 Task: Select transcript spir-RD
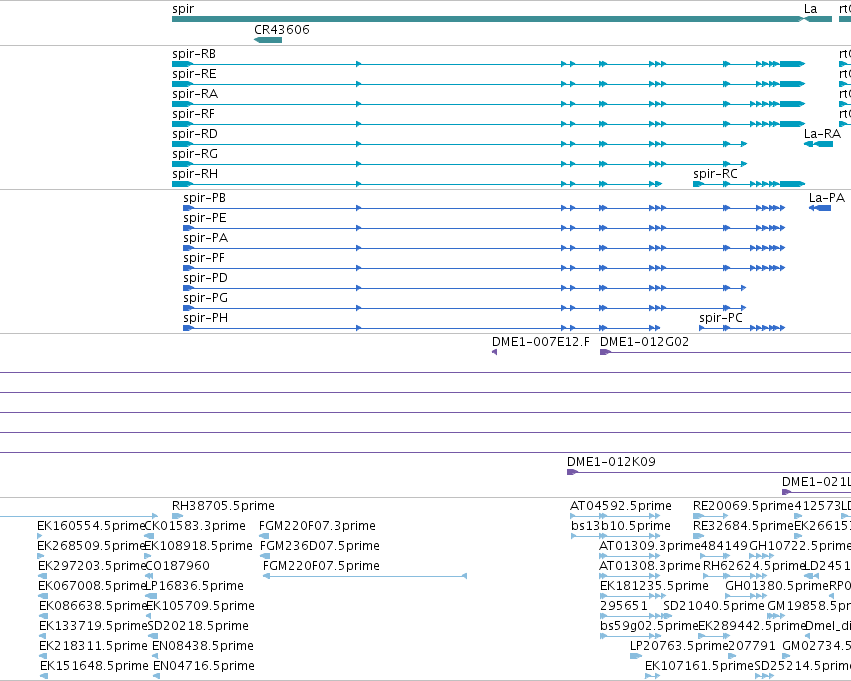[460, 144]
